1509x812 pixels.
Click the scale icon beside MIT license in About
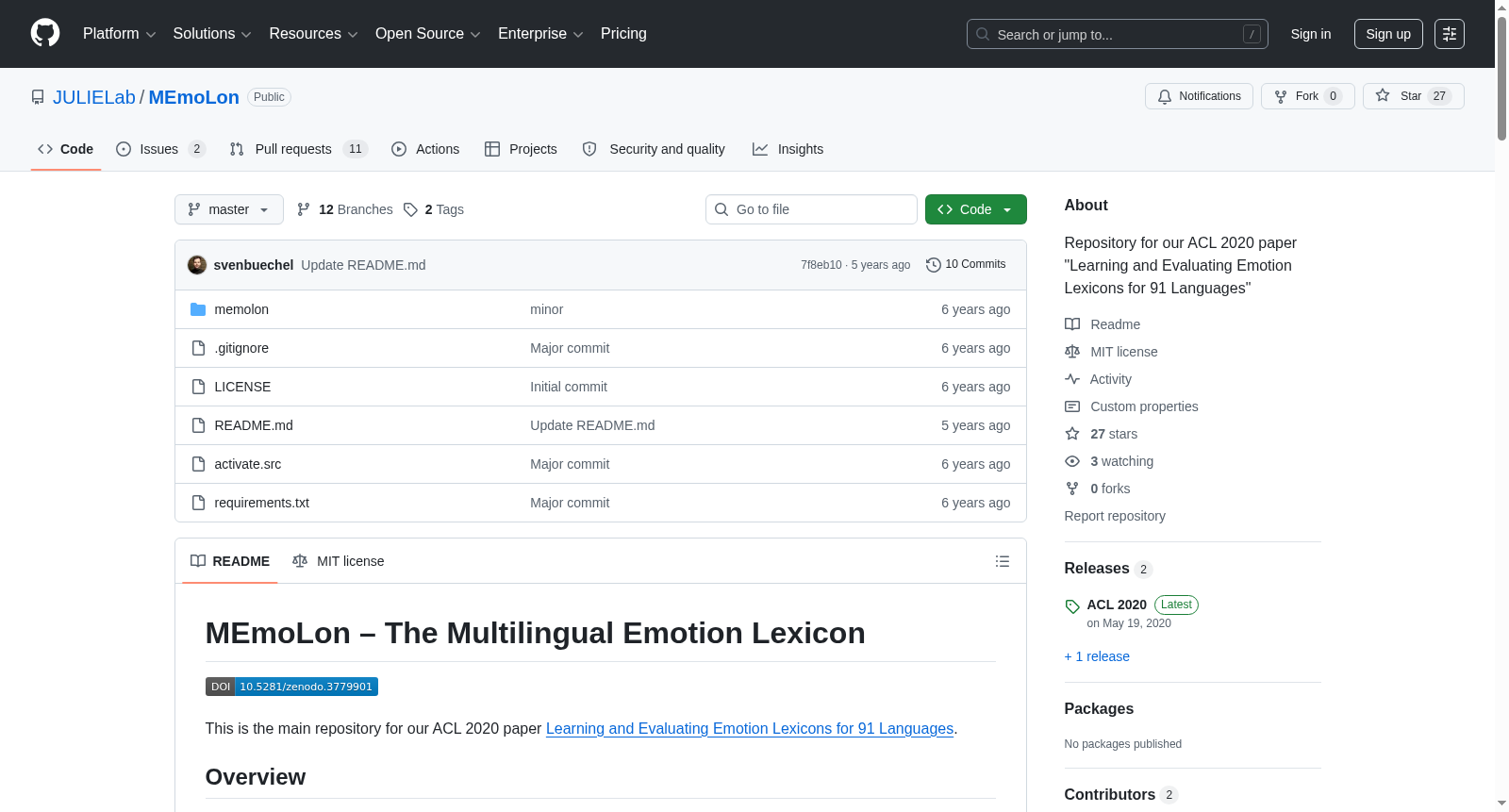click(x=1072, y=352)
